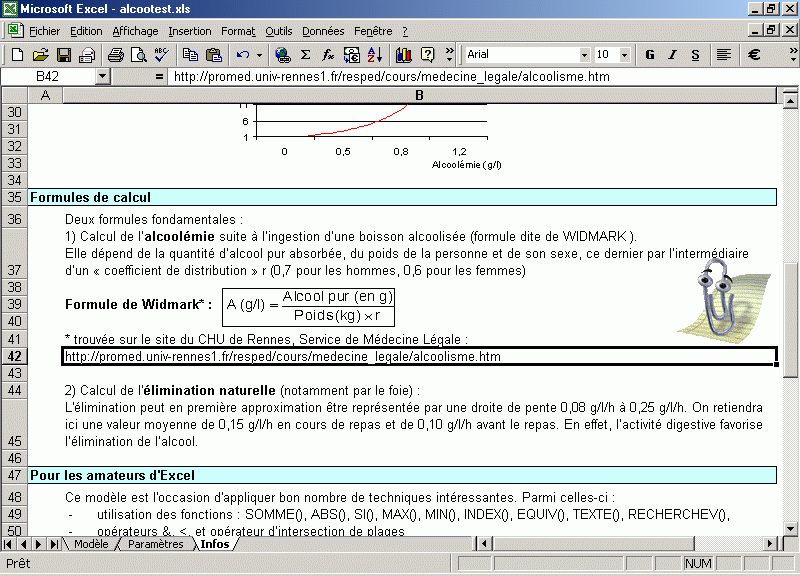The height and width of the screenshot is (576, 800).
Task: Toggle italic with the I button
Action: tap(672, 55)
